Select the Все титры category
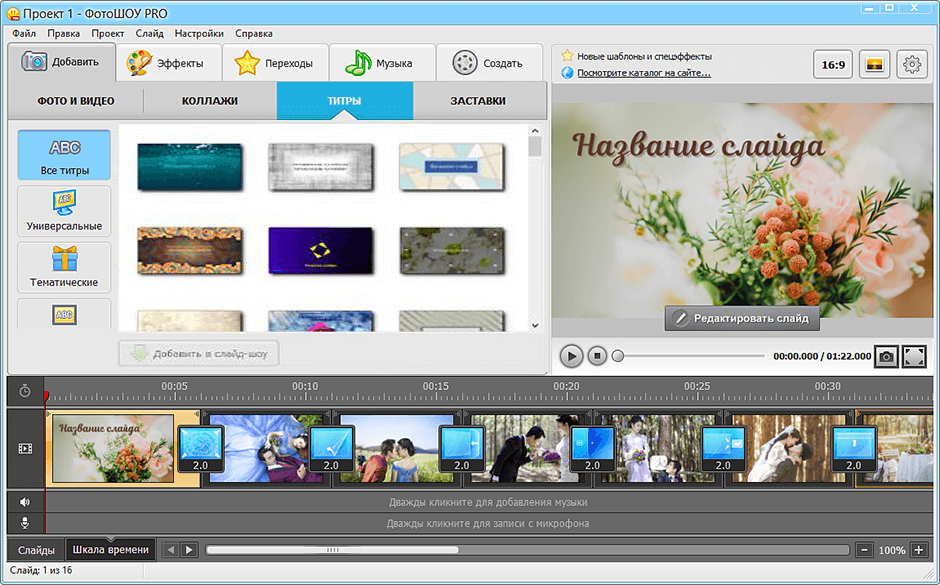This screenshot has height=585, width=940. [x=64, y=155]
